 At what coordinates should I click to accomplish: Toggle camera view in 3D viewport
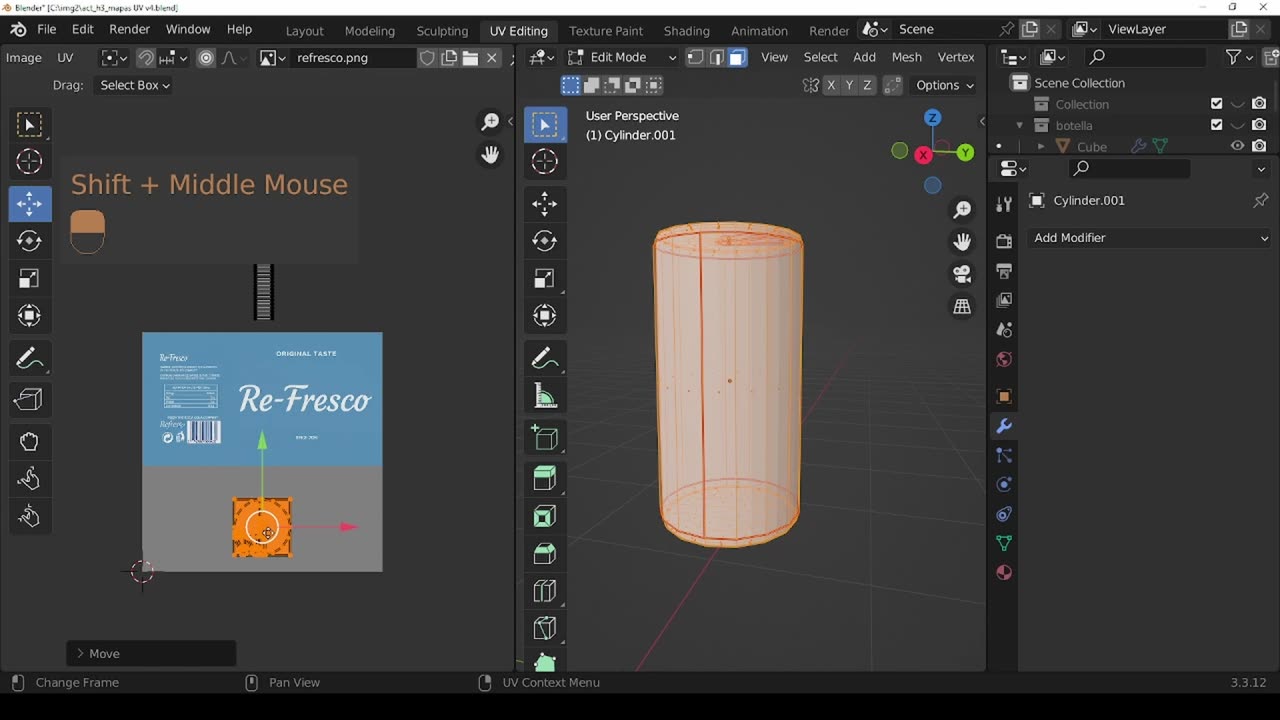[962, 274]
